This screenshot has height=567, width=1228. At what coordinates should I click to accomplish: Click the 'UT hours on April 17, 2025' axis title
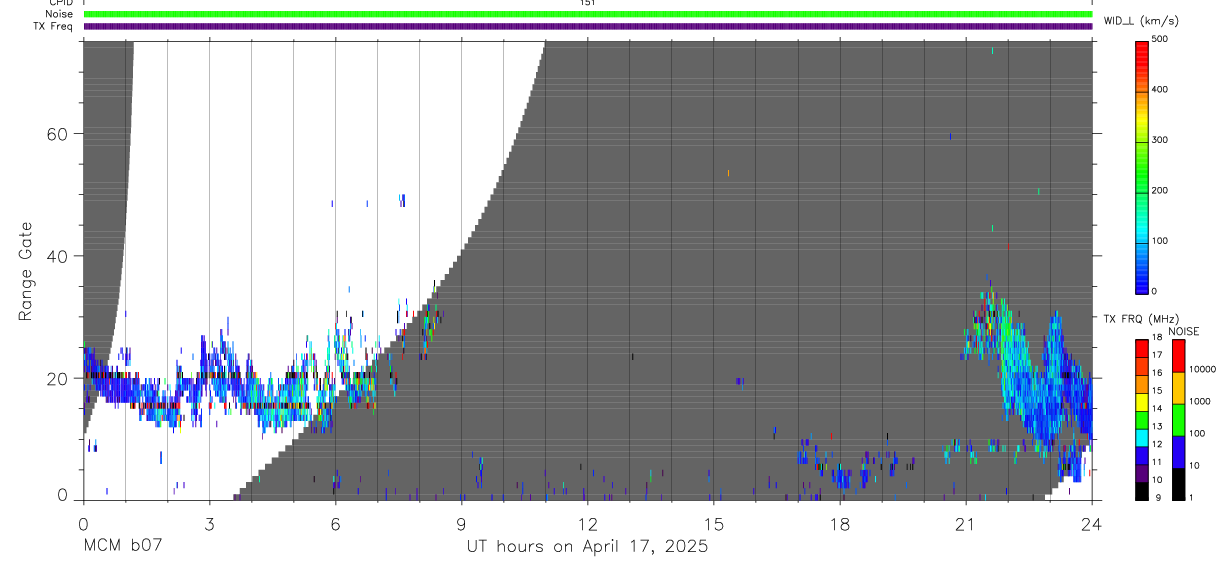point(587,546)
